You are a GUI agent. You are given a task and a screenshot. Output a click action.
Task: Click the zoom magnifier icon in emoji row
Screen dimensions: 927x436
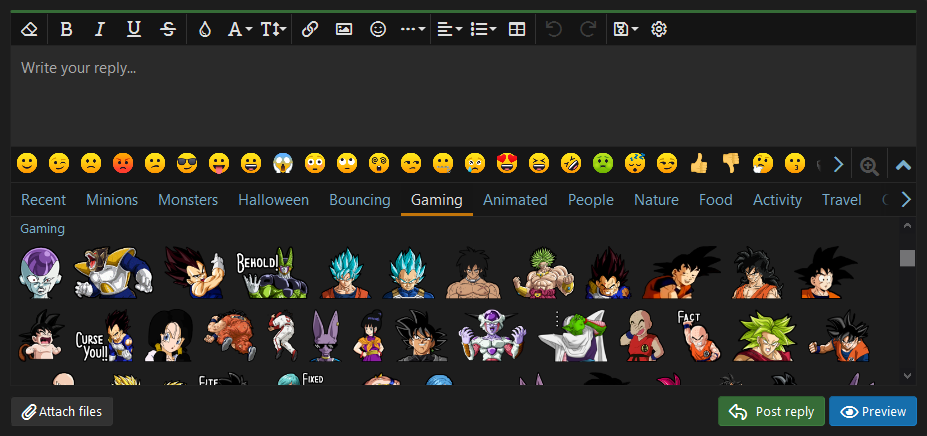click(869, 165)
